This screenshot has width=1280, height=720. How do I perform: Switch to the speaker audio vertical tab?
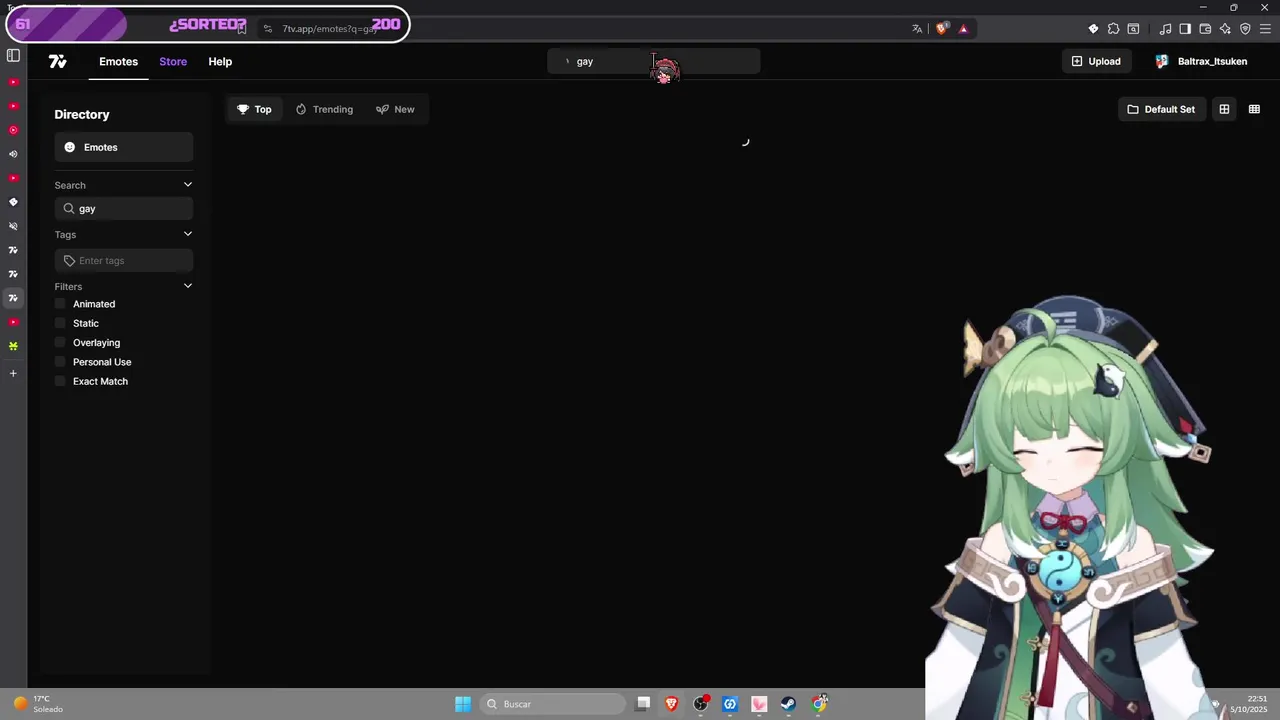[13, 154]
